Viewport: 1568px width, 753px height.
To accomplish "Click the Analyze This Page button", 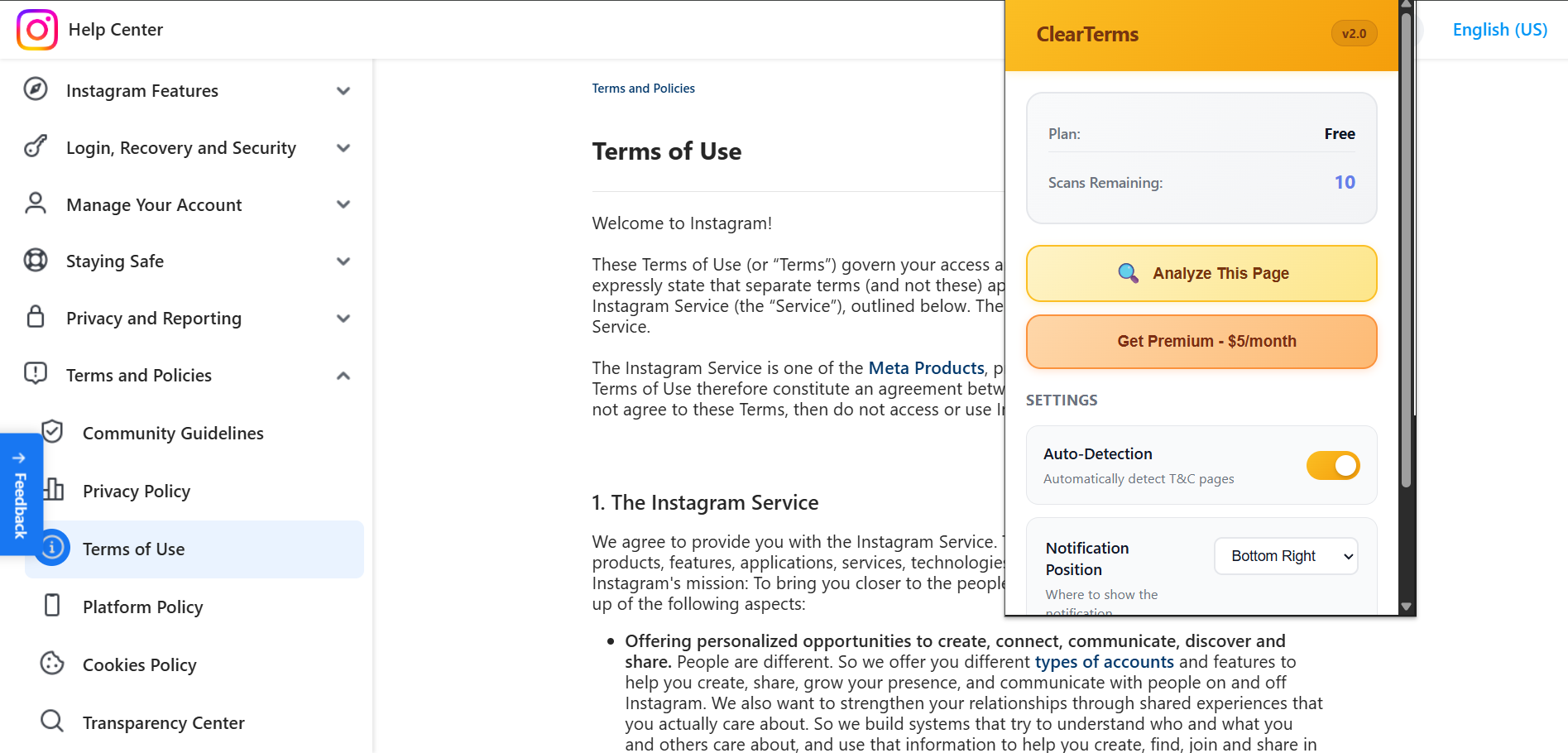I will click(x=1201, y=273).
